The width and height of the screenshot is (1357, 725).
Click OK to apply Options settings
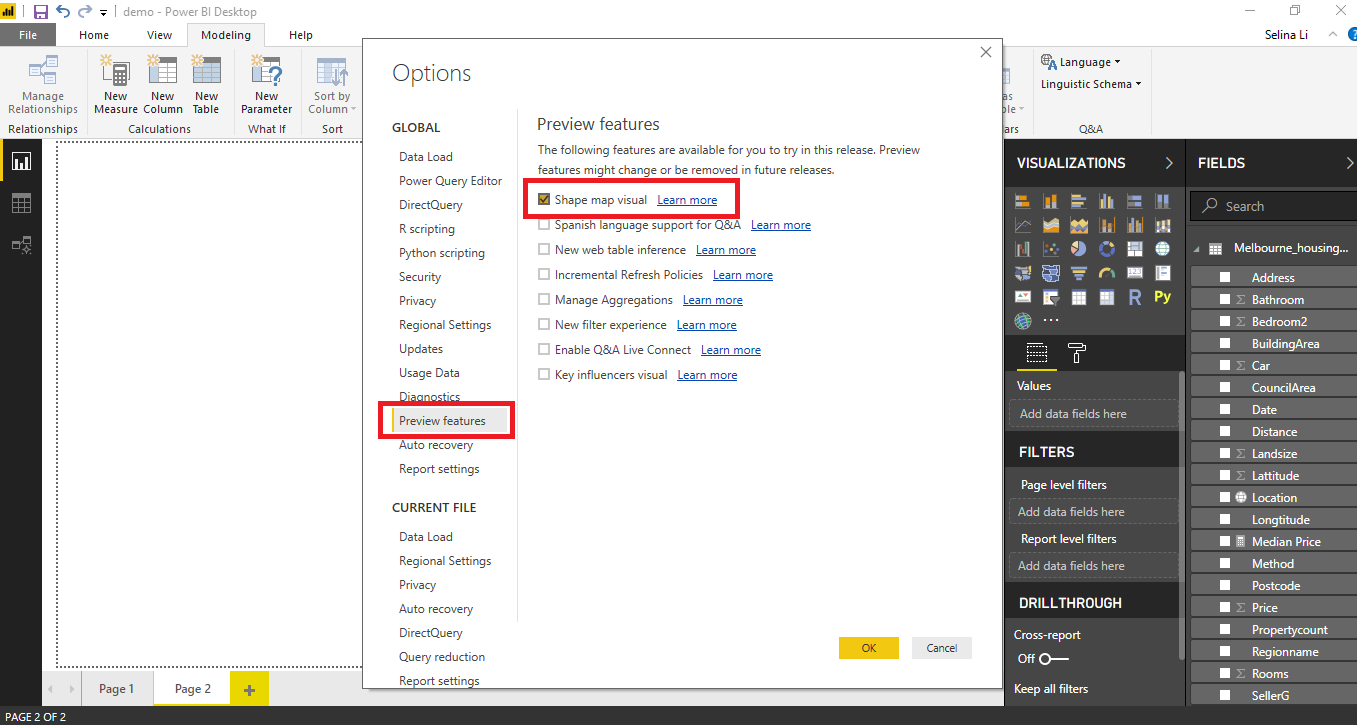pos(868,648)
